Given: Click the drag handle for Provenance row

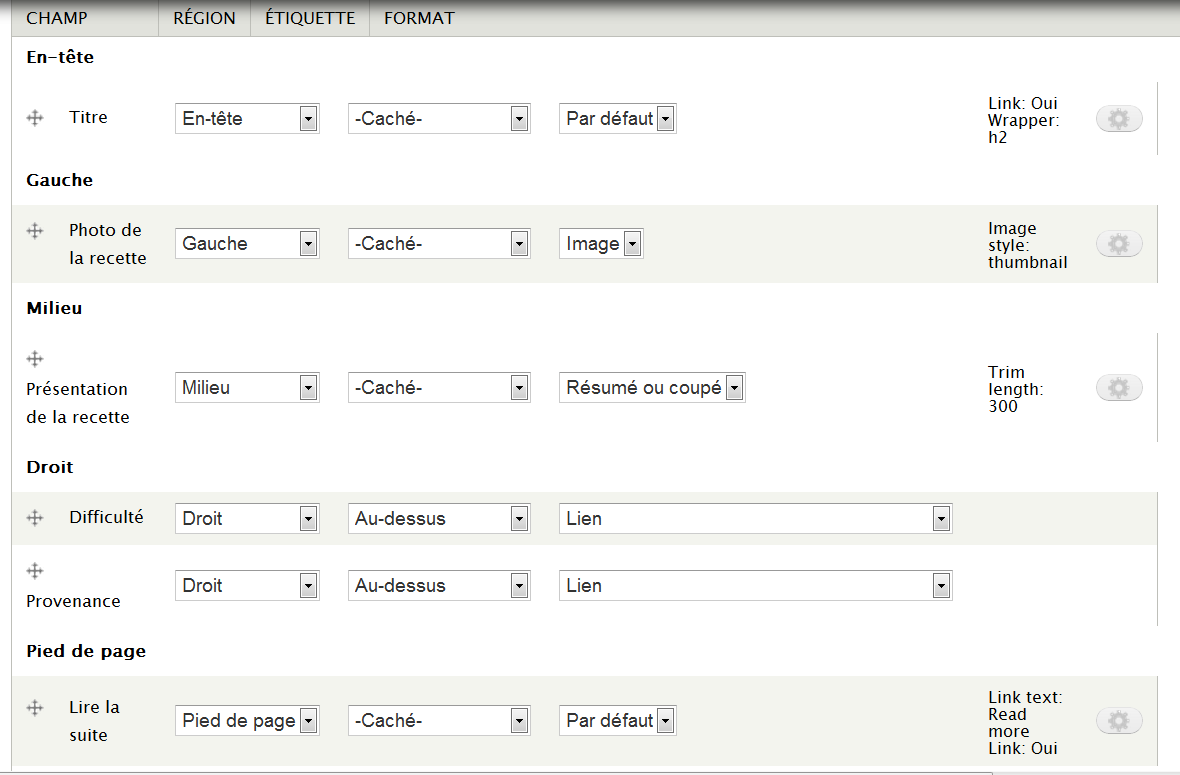Looking at the screenshot, I should [35, 571].
